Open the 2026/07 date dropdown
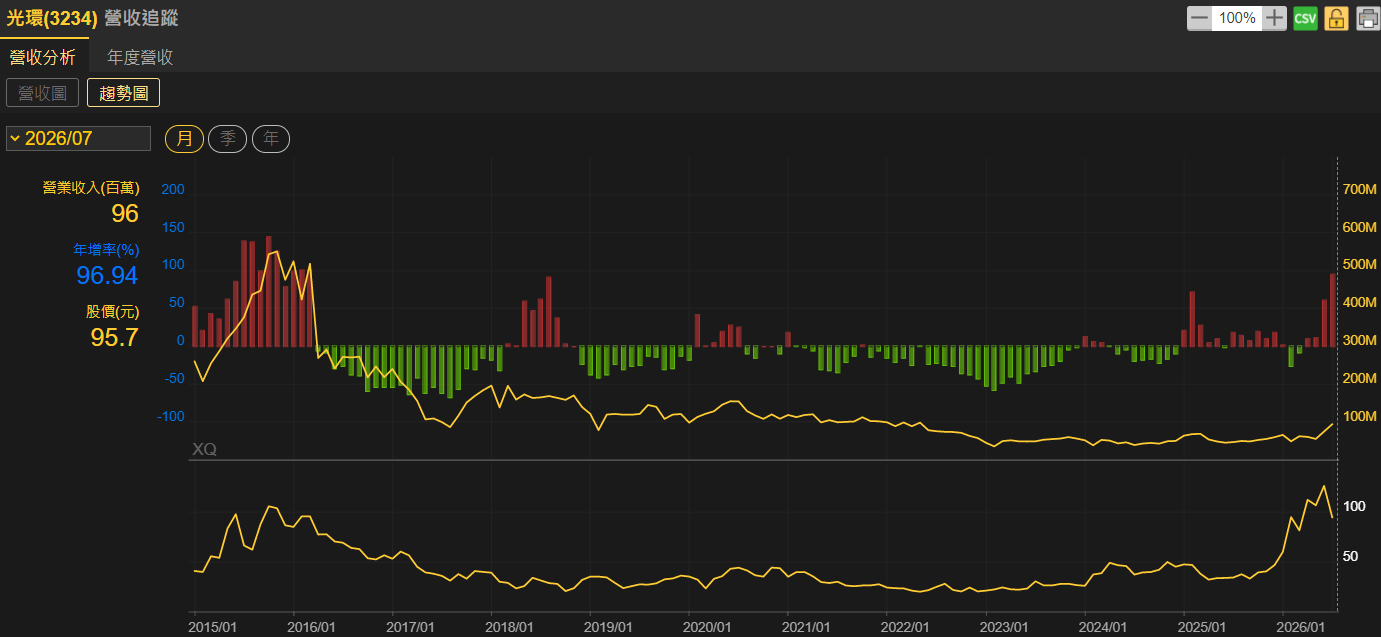 [78, 138]
